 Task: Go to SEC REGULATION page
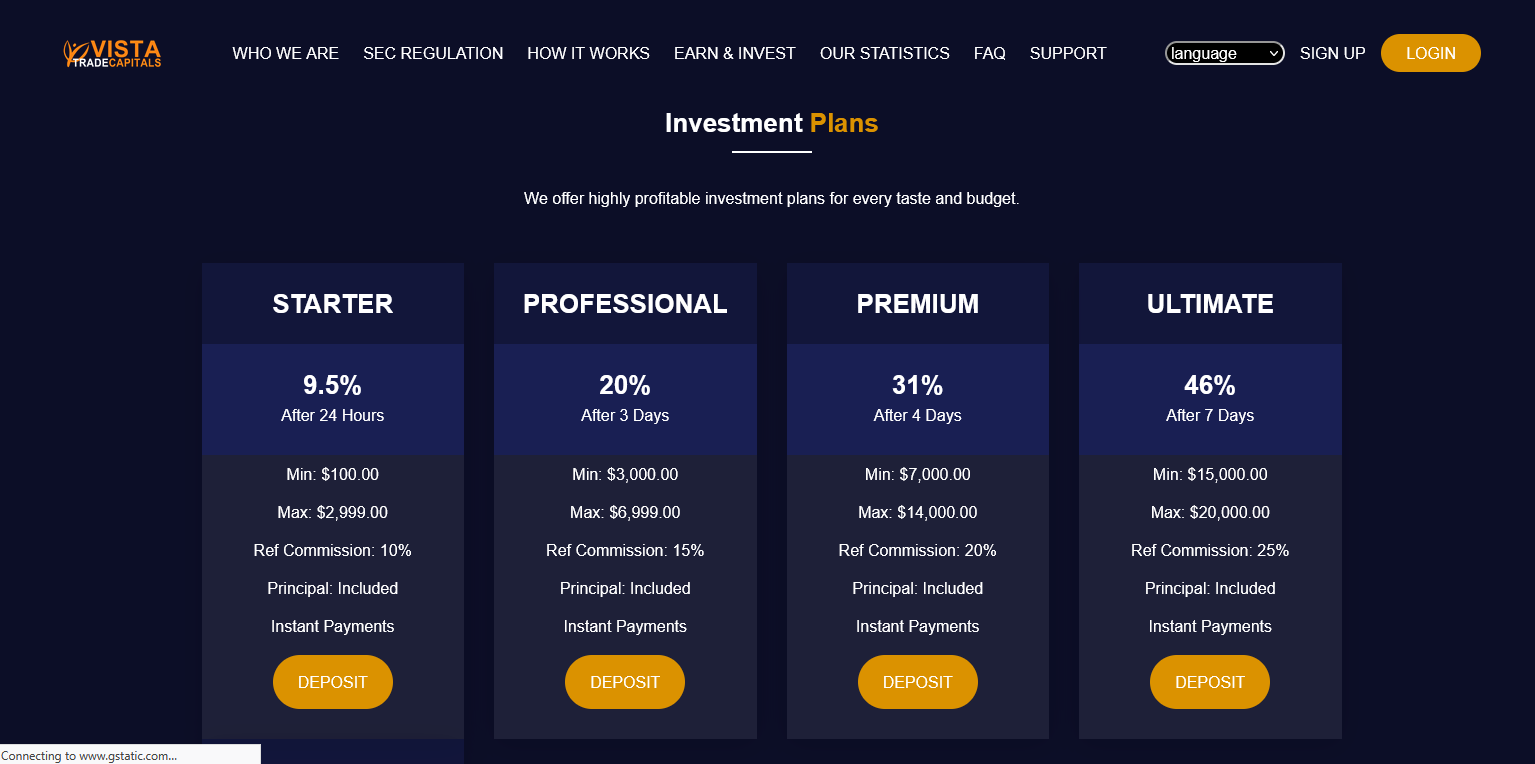click(433, 53)
